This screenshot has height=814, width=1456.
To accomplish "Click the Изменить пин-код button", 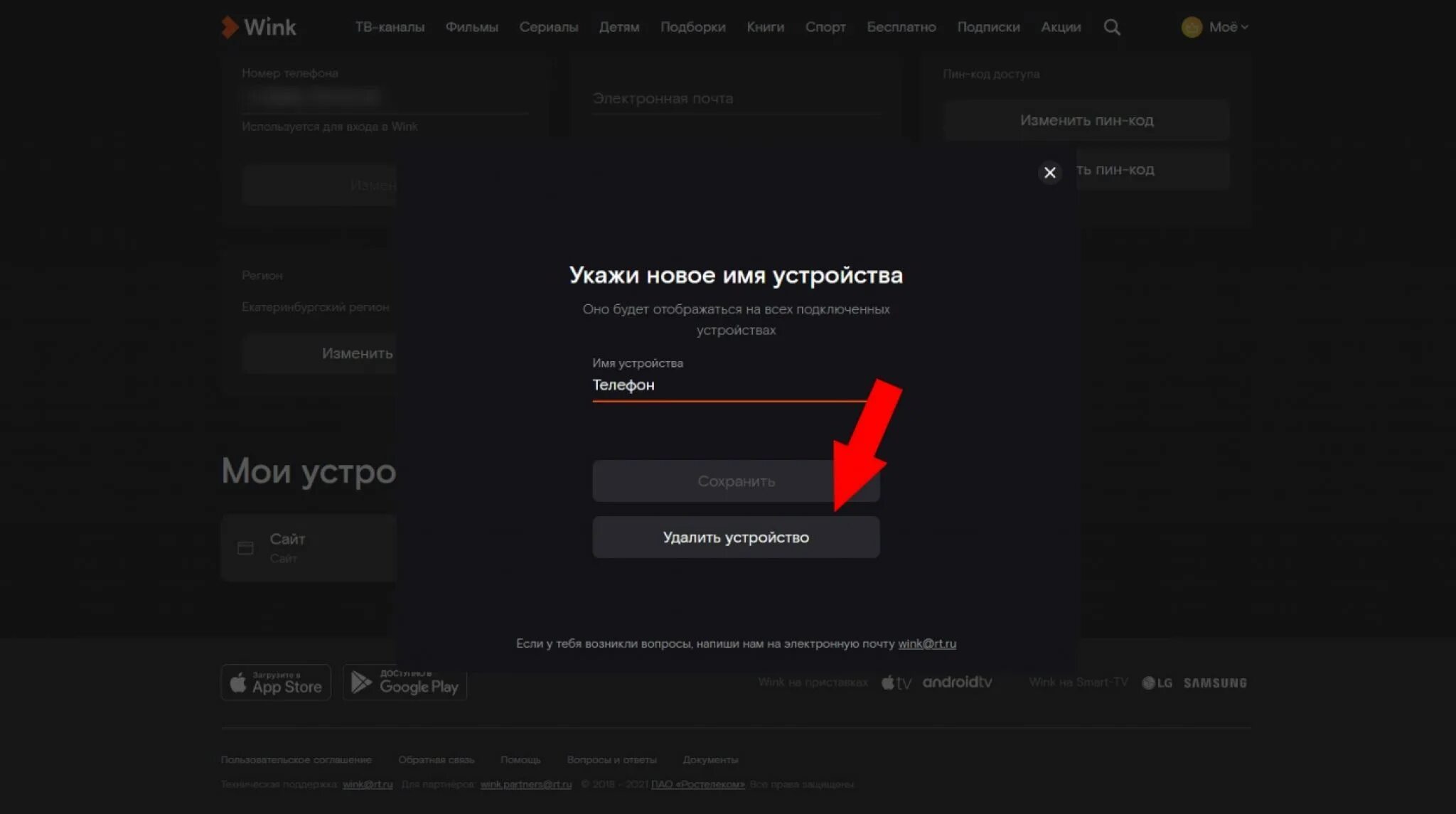I will (1086, 120).
